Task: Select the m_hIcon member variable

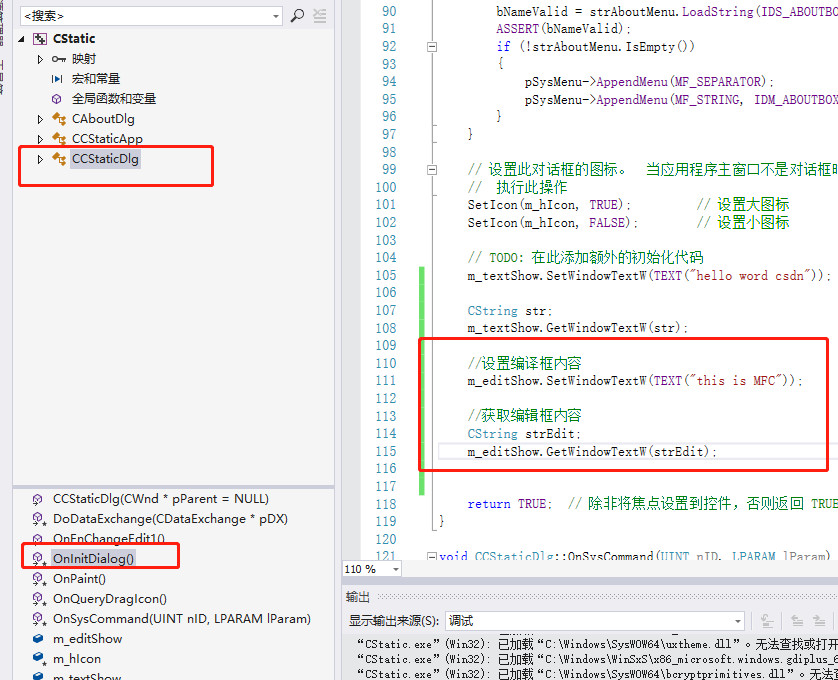Action: (x=77, y=659)
